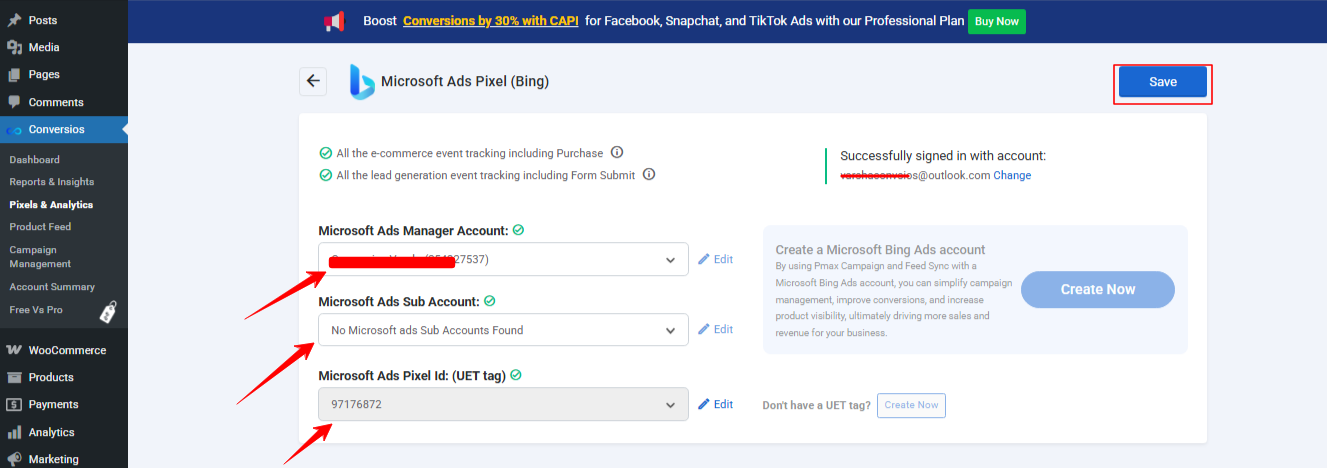Click Create Now next to UET tag prompt
1327x468 pixels.
click(911, 405)
